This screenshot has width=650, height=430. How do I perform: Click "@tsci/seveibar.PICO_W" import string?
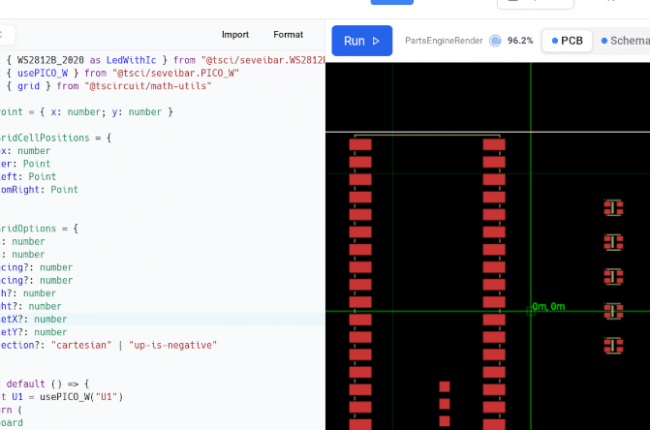[x=175, y=73]
